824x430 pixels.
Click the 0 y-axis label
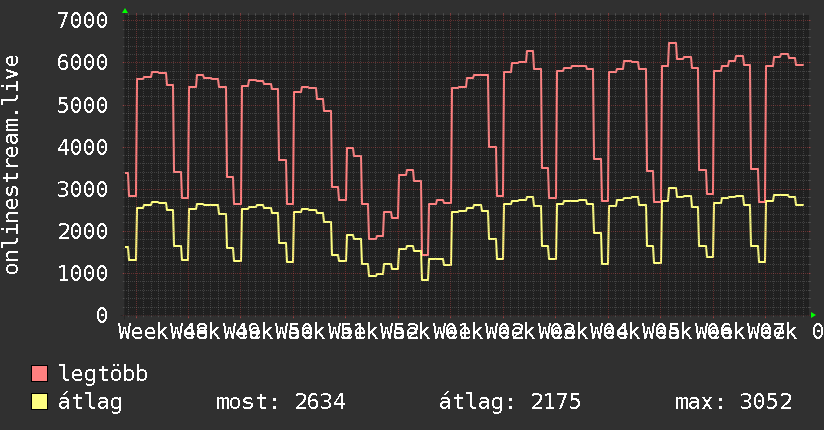102,315
